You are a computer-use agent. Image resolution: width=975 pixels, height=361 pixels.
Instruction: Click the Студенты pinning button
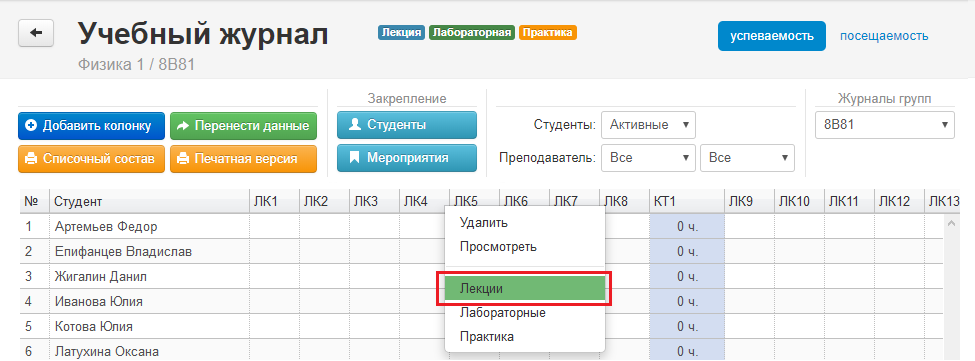[x=407, y=125]
